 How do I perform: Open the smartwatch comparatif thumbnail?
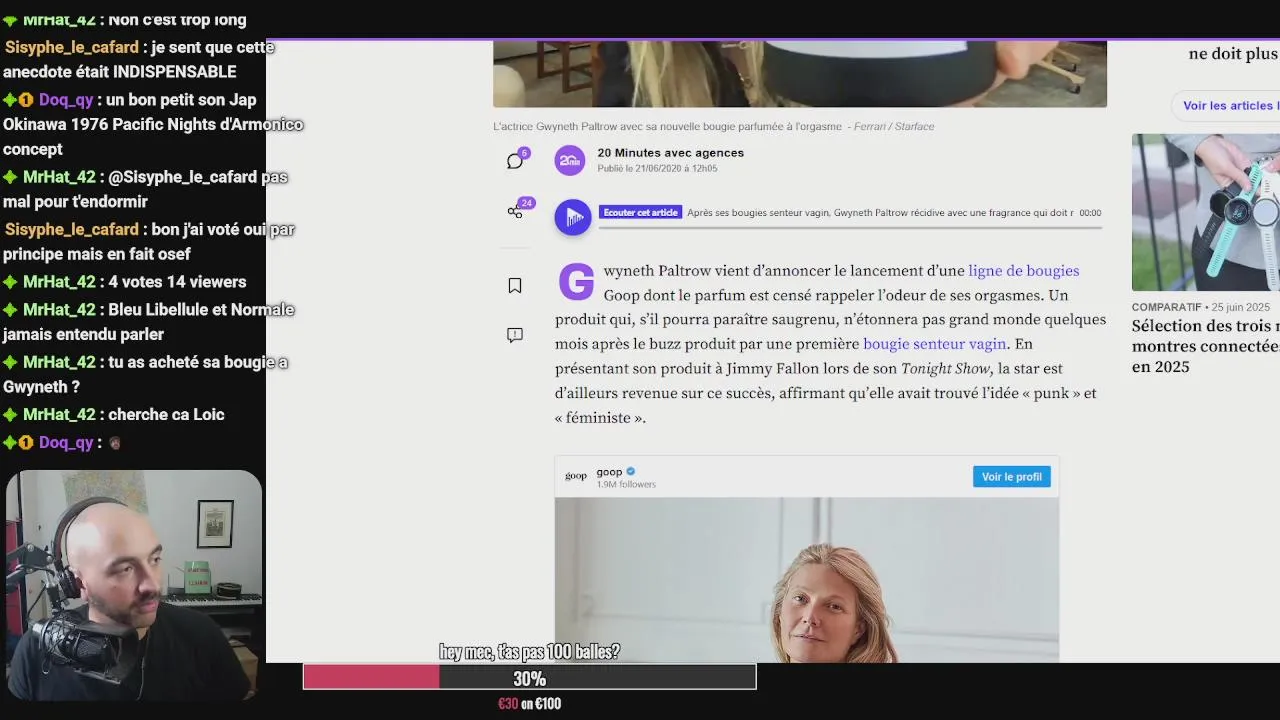click(x=1206, y=212)
